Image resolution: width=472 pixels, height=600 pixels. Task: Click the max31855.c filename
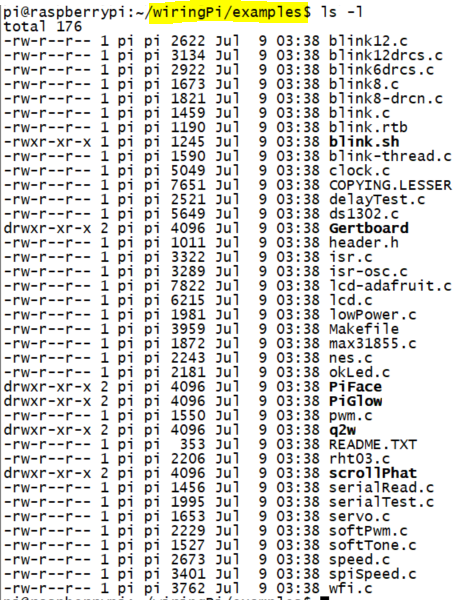tap(373, 344)
